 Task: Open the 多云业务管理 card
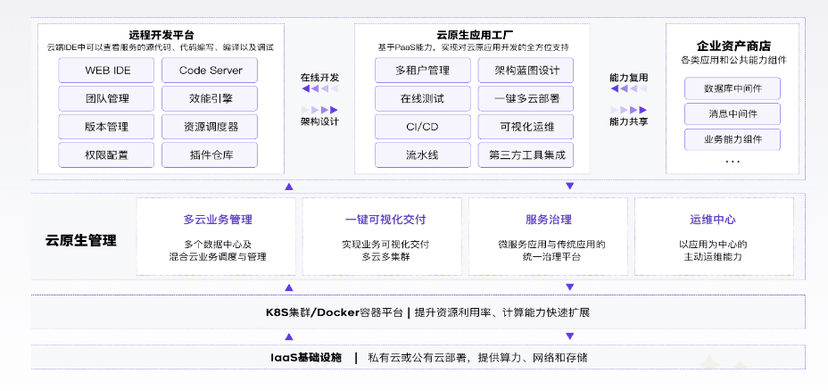pos(216,236)
